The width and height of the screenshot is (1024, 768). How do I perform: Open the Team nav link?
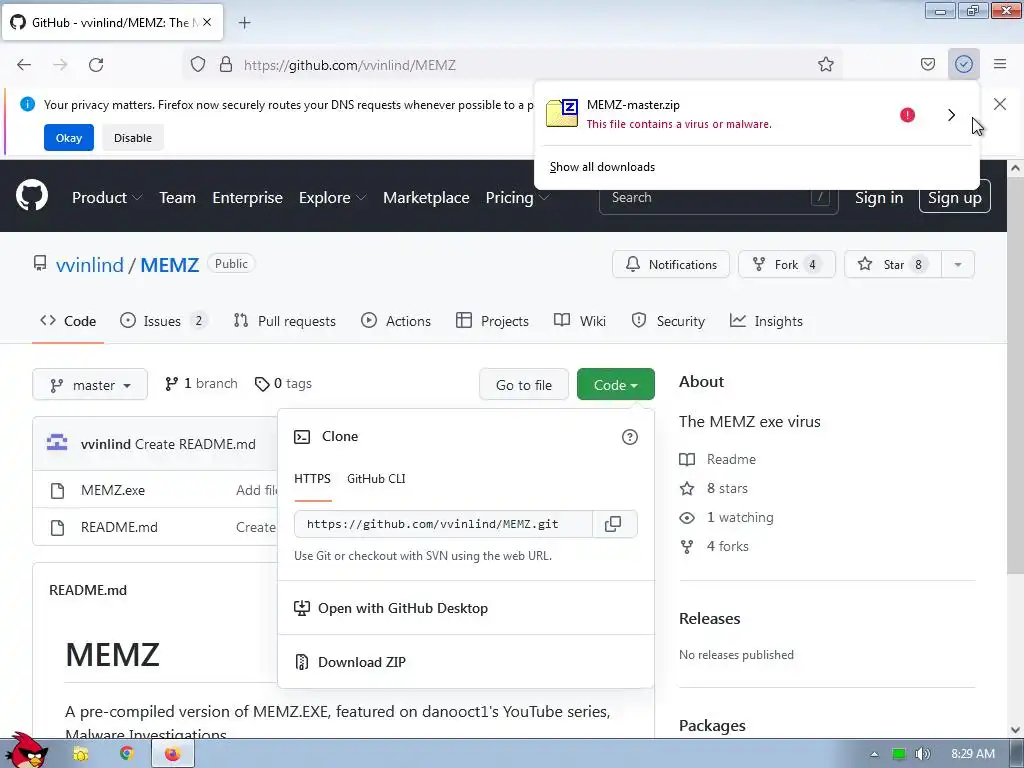coord(178,197)
